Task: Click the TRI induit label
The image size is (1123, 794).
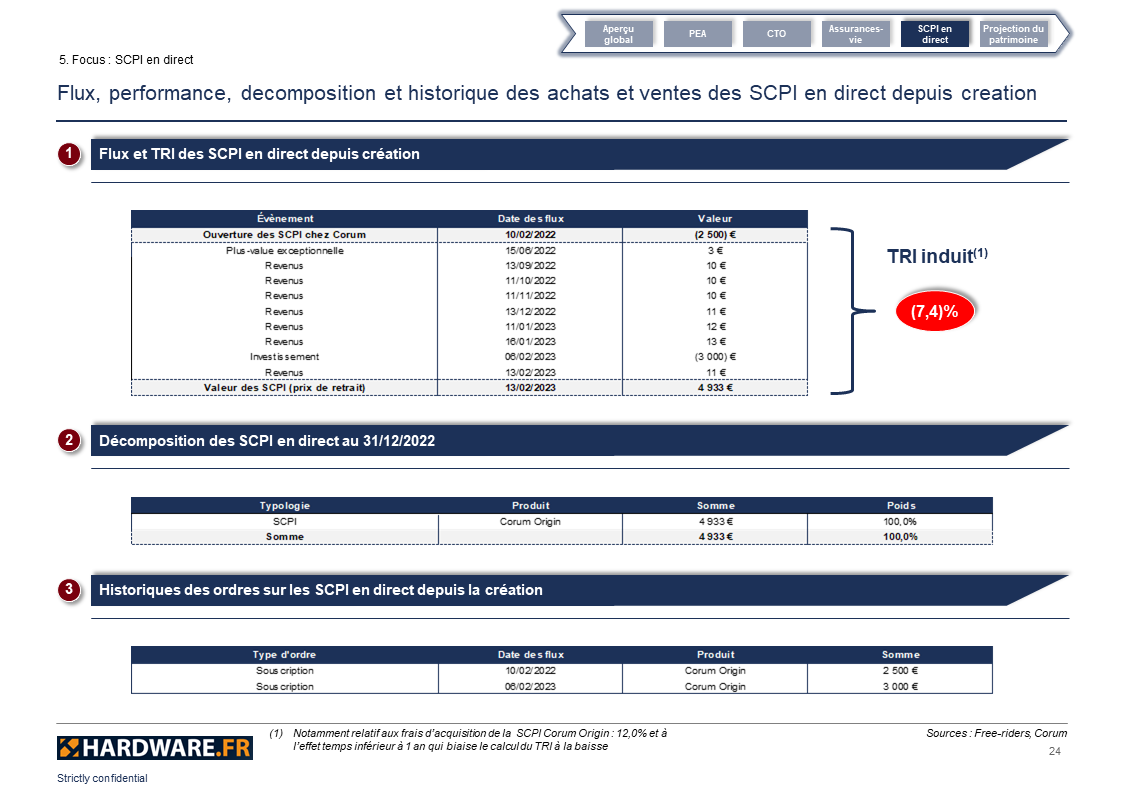Action: click(937, 256)
